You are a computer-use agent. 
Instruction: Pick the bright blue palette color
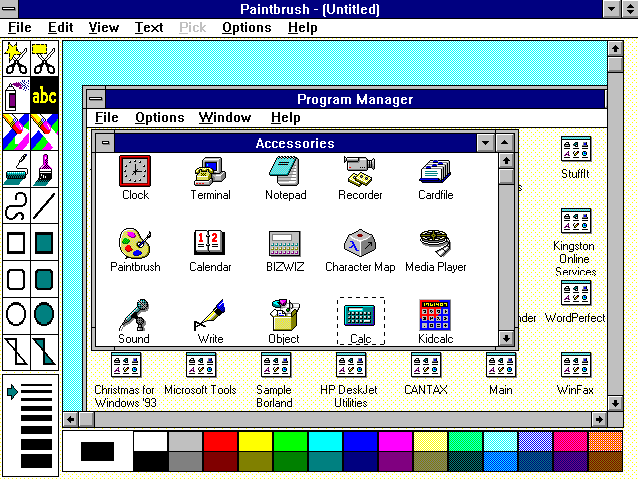361,441
